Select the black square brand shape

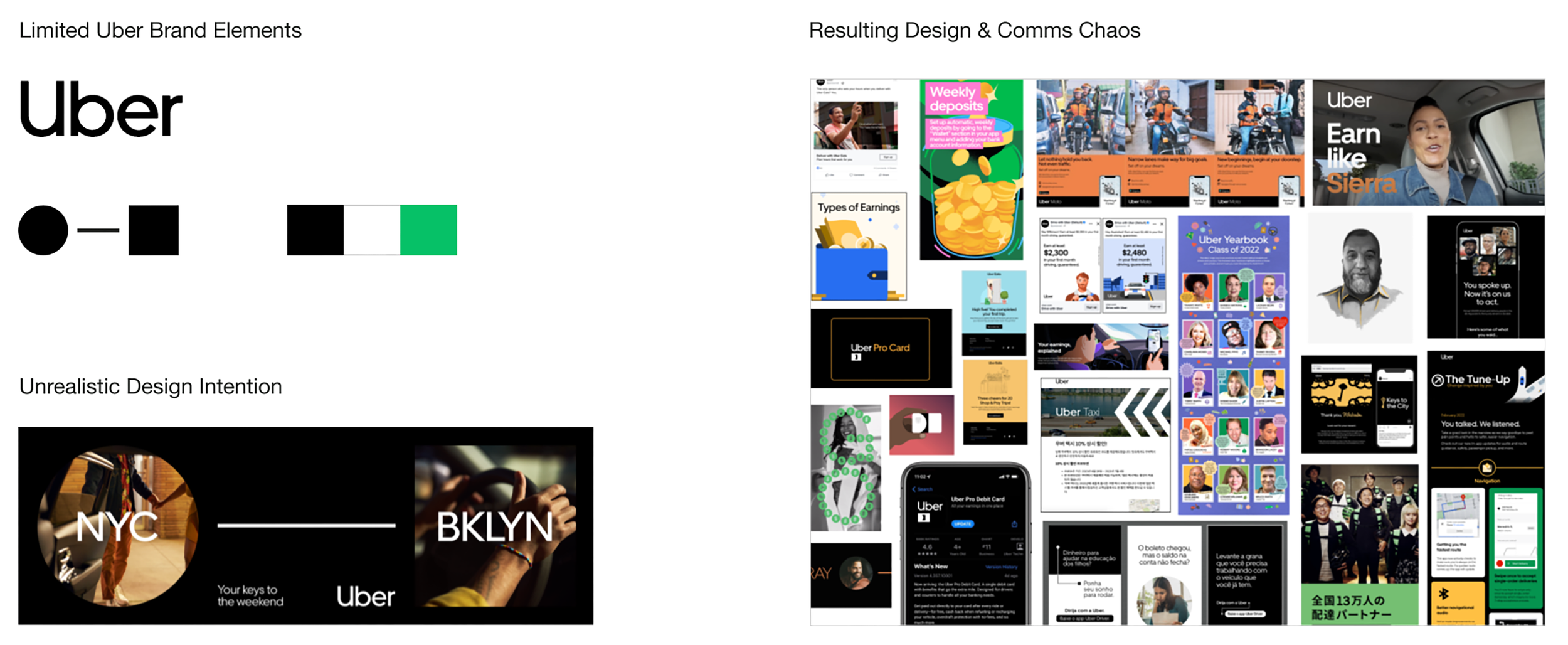154,230
